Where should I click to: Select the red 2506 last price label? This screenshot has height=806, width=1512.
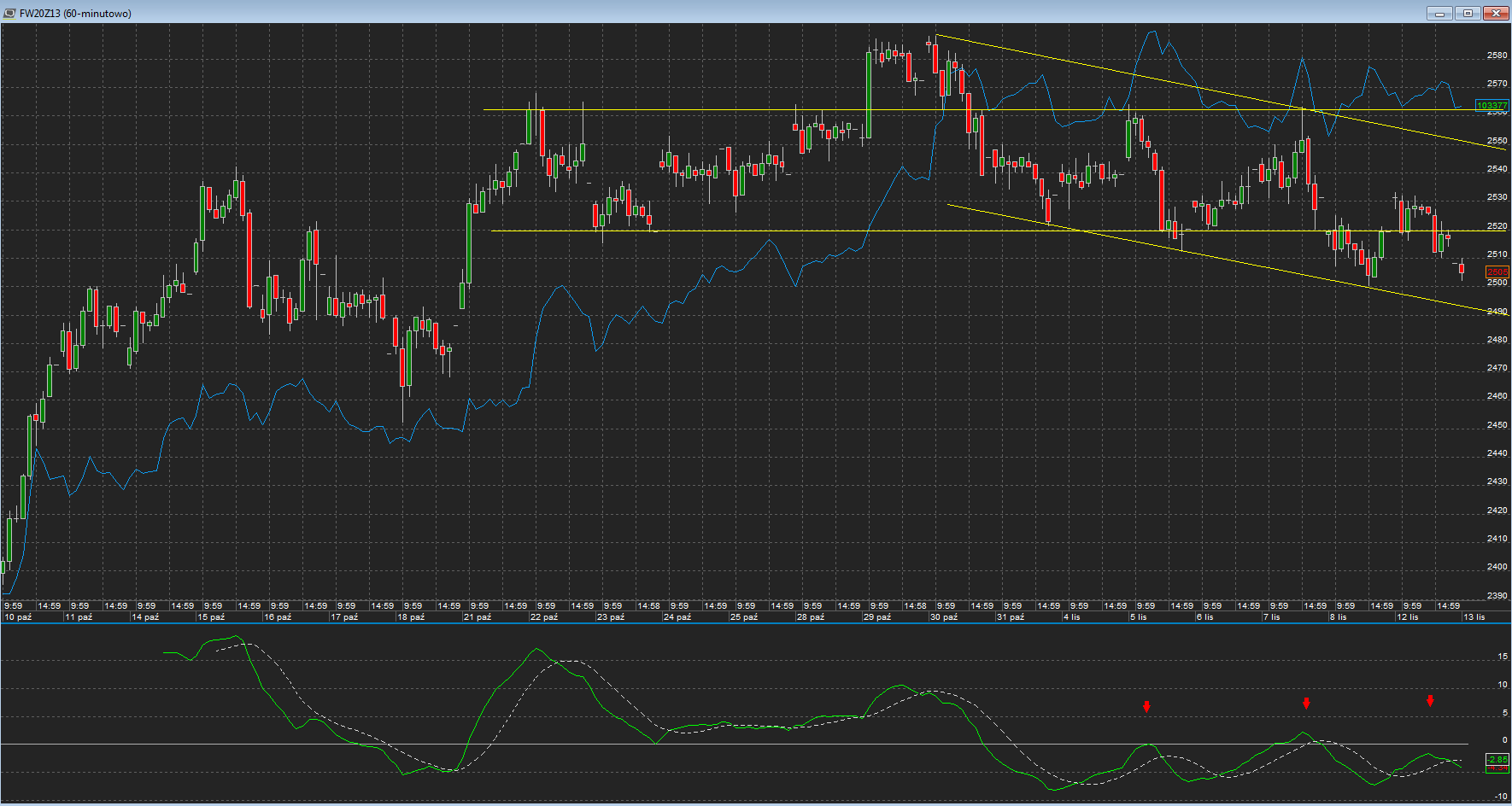pyautogui.click(x=1497, y=272)
